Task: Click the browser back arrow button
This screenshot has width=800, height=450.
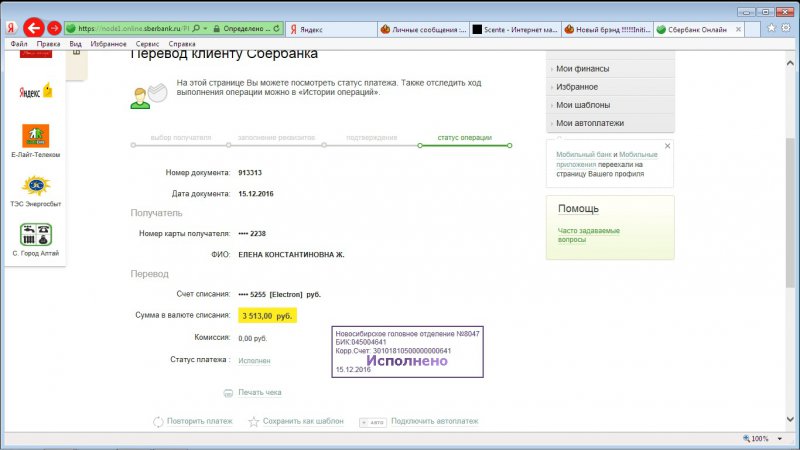Action: coord(34,28)
